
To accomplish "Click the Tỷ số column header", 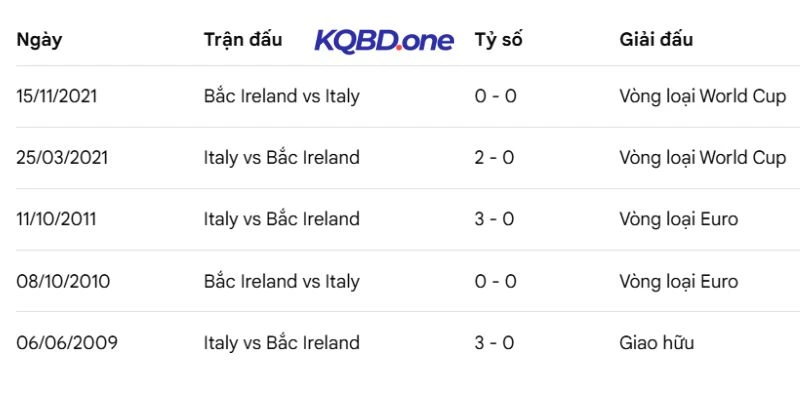I will pos(498,40).
